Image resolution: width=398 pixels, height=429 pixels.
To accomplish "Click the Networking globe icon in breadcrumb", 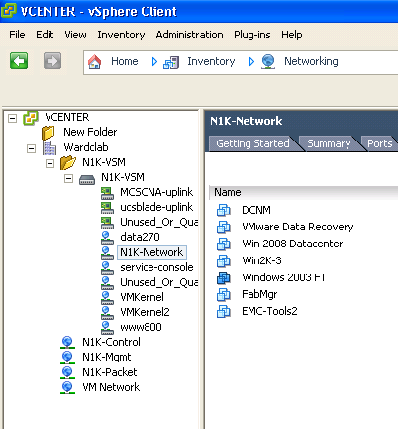I will (x=268, y=62).
